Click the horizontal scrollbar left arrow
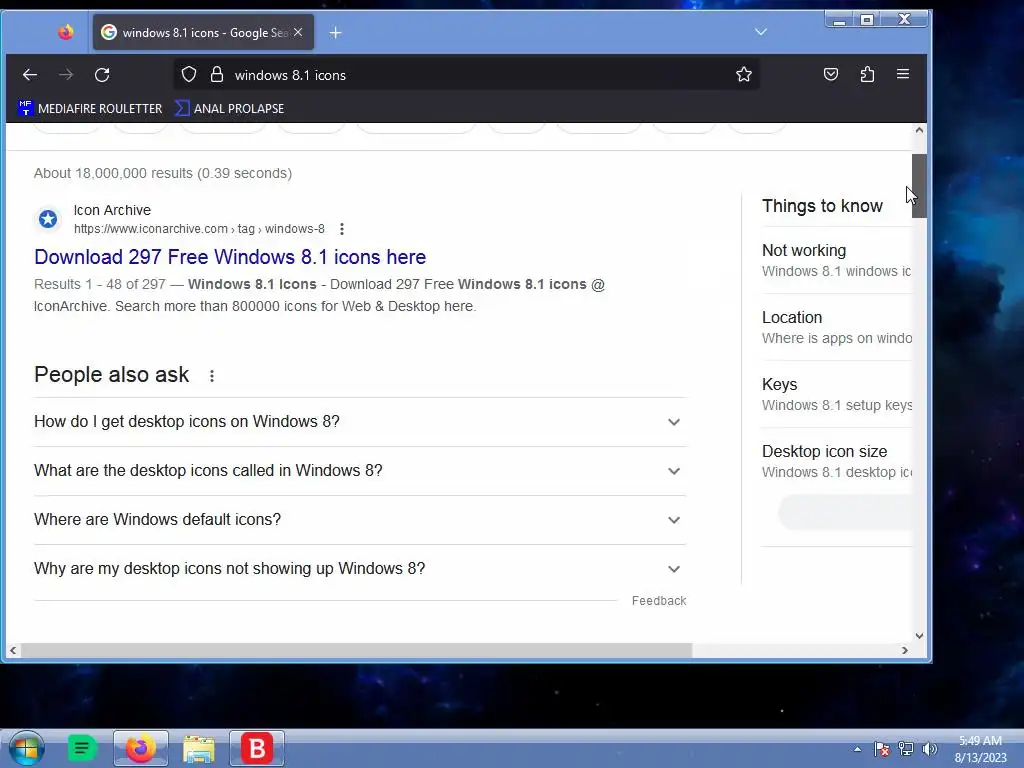This screenshot has width=1024, height=768. [13, 650]
